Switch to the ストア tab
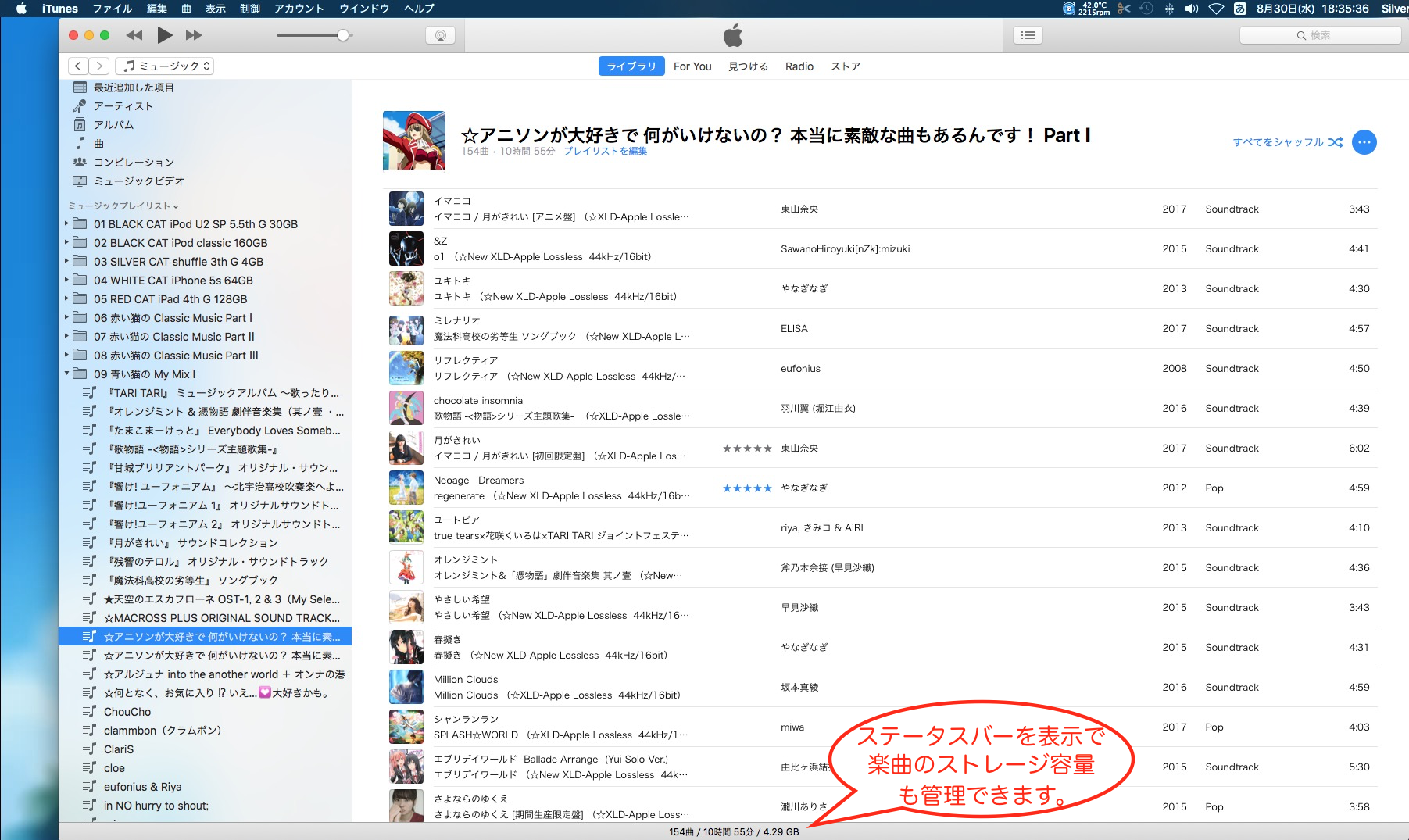 (x=846, y=66)
